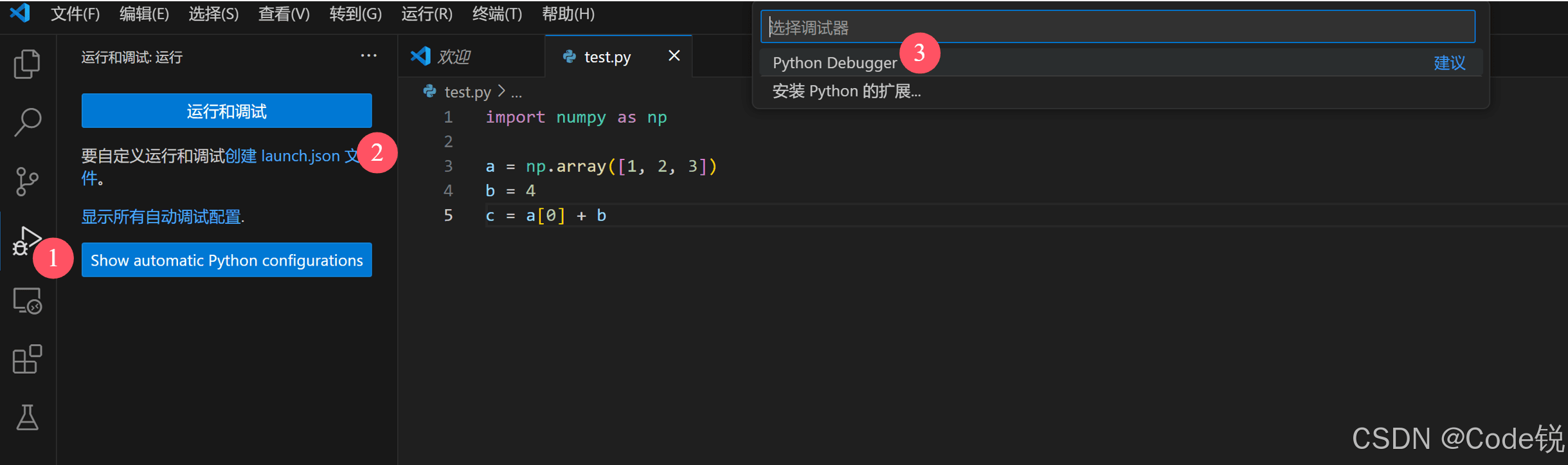Open the Explorer view in activity bar

click(x=27, y=64)
